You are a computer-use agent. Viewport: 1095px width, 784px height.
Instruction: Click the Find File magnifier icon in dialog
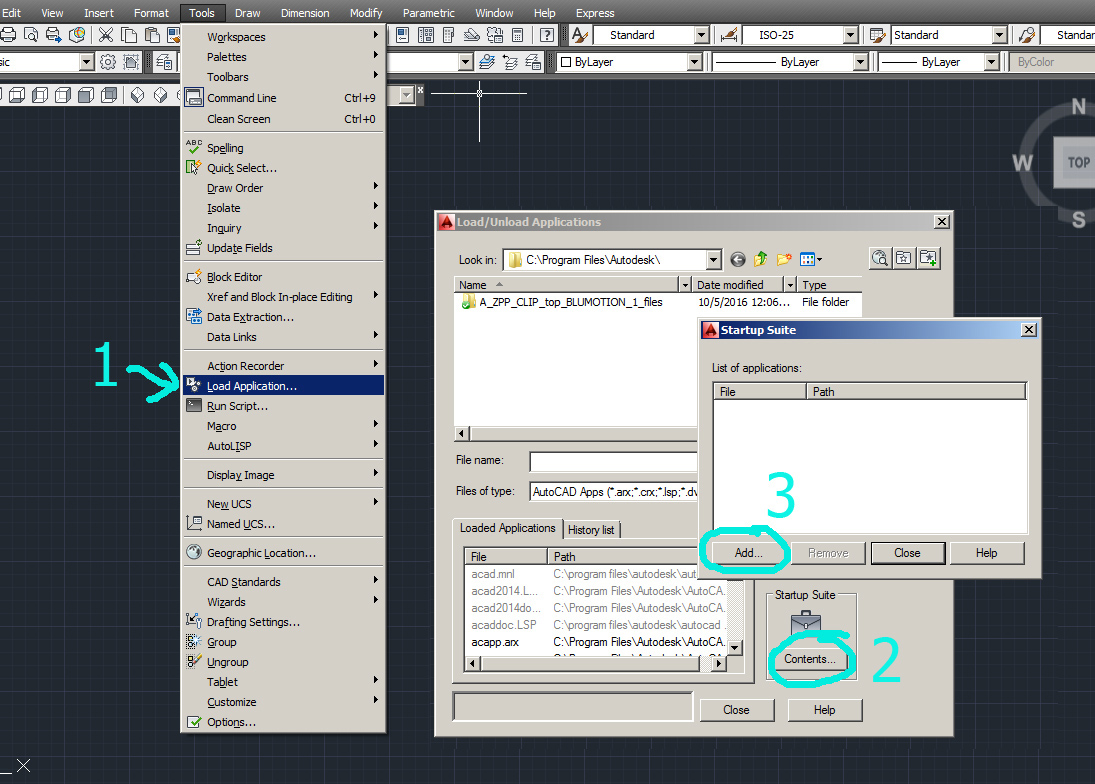(x=880, y=258)
